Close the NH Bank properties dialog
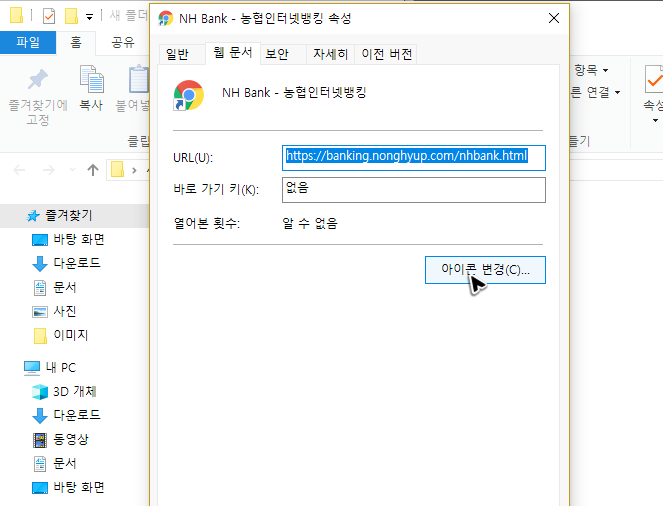 point(554,18)
